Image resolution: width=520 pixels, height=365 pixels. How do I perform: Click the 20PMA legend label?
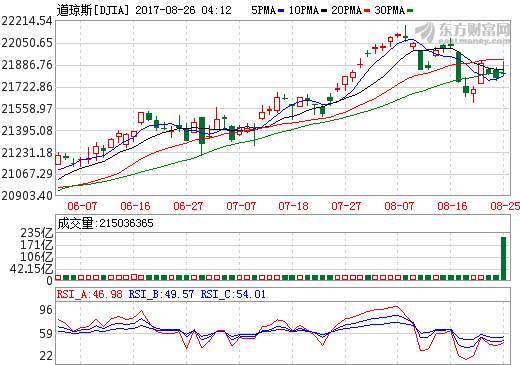pos(347,10)
